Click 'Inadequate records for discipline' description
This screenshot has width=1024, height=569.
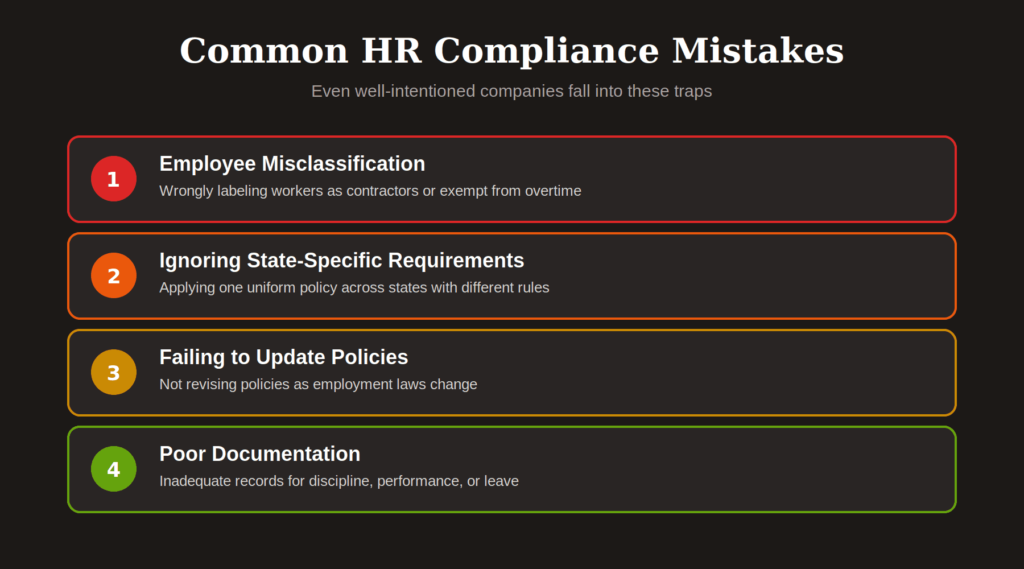339,481
